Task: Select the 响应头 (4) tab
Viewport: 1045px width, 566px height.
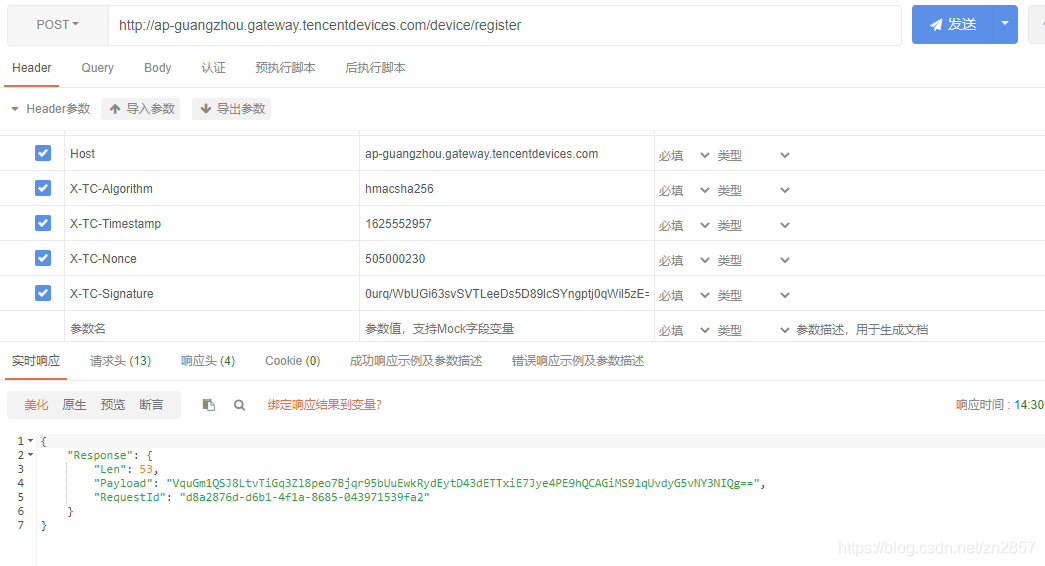Action: pos(208,361)
